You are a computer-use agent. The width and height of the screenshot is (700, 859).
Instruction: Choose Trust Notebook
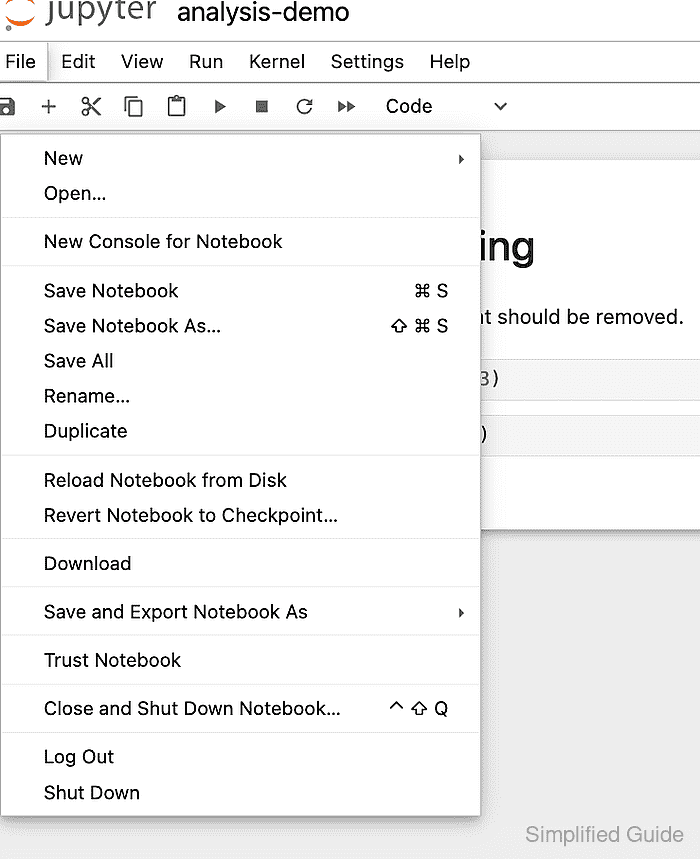(x=240, y=660)
